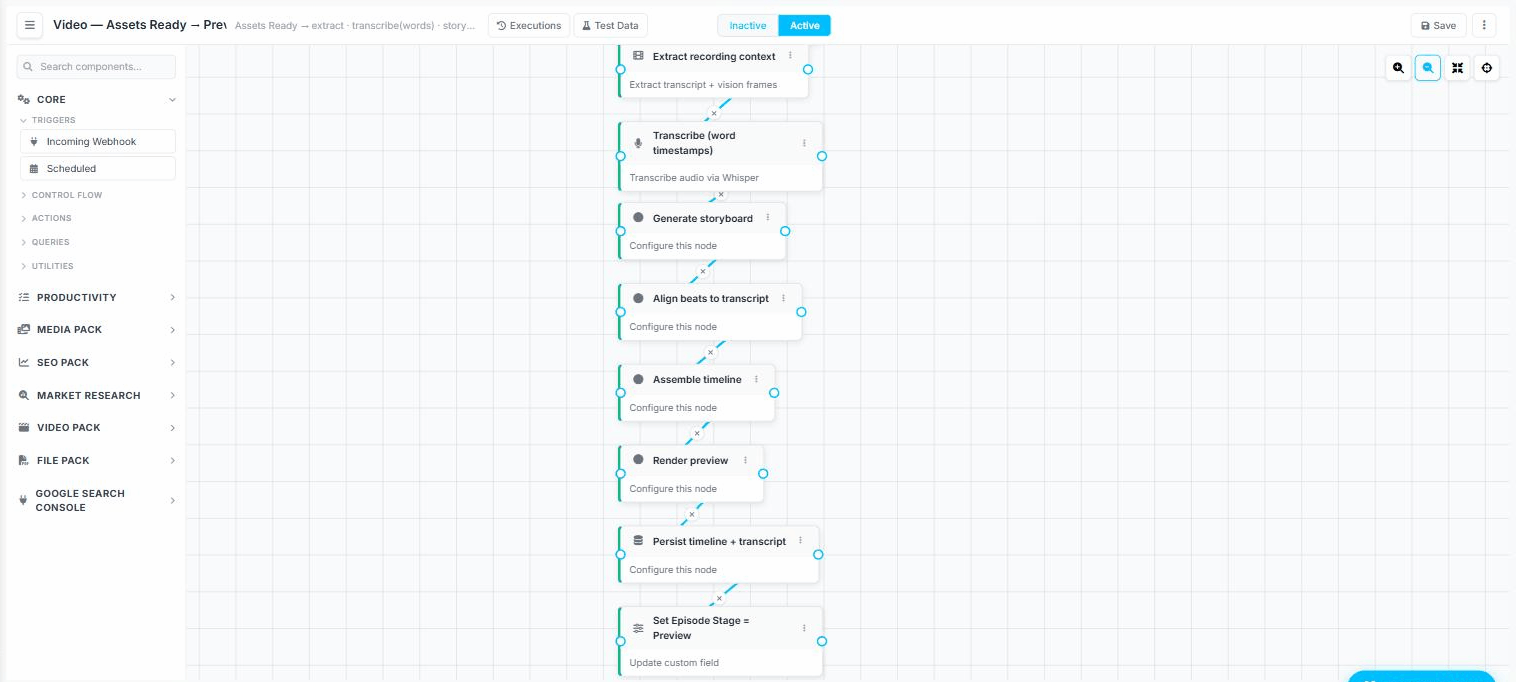
Task: Fit workflow to screen icon
Action: [1458, 68]
